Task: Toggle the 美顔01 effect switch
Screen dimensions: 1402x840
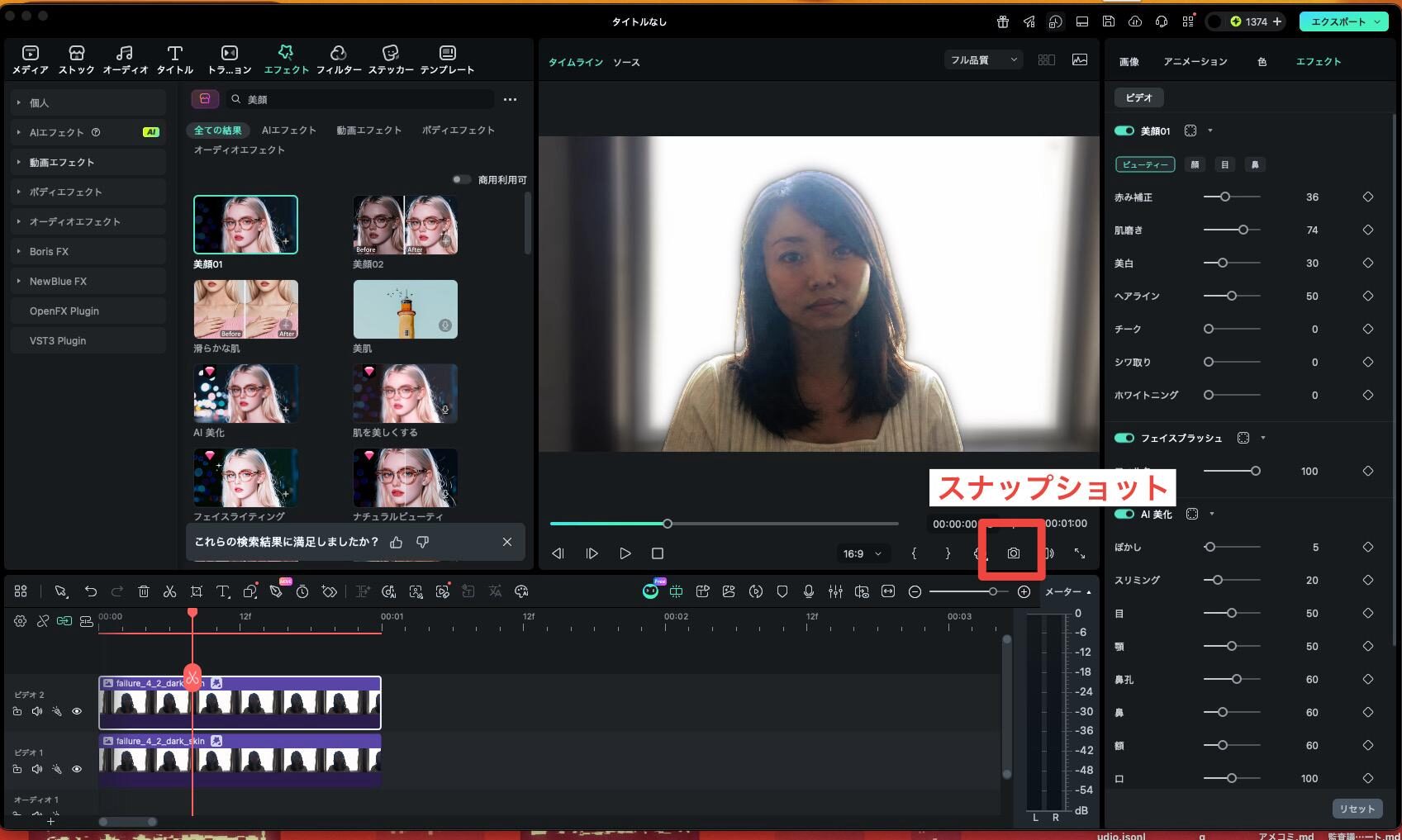Action: pos(1124,131)
